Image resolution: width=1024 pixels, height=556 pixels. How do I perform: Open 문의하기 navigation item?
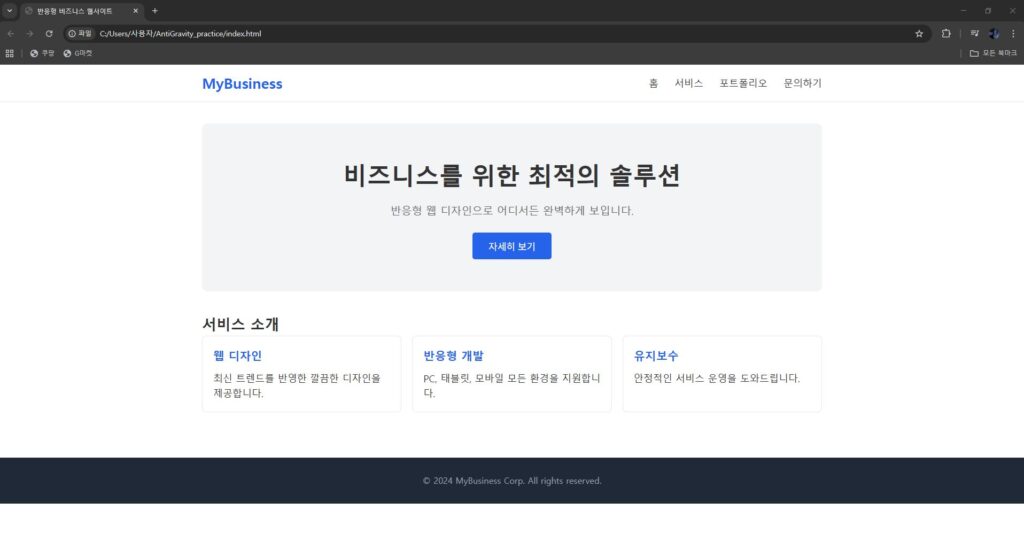(803, 83)
